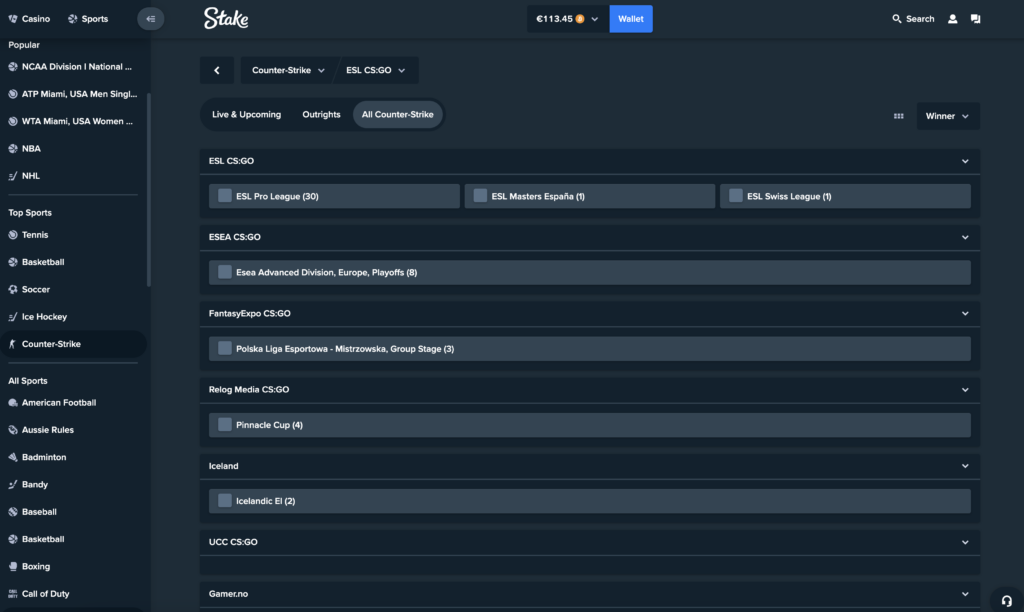
Task: Click the American Football icon
Action: pos(12,403)
